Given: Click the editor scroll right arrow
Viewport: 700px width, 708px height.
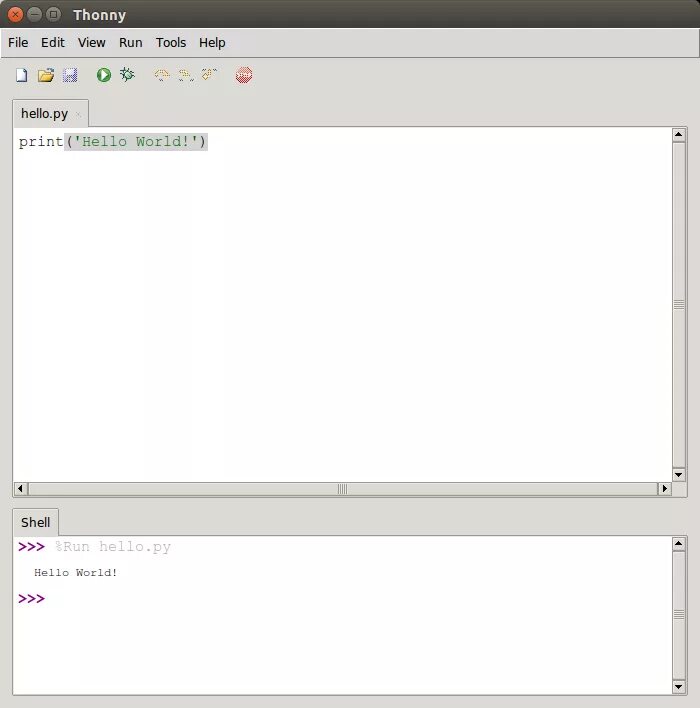Looking at the screenshot, I should coord(664,489).
